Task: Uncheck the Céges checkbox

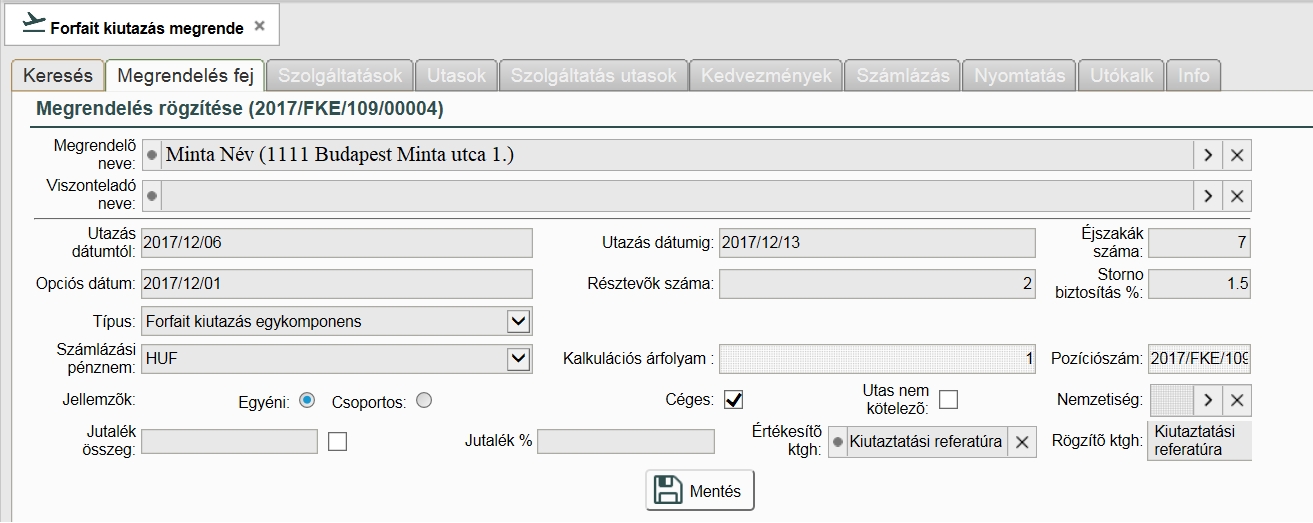Action: tap(734, 400)
